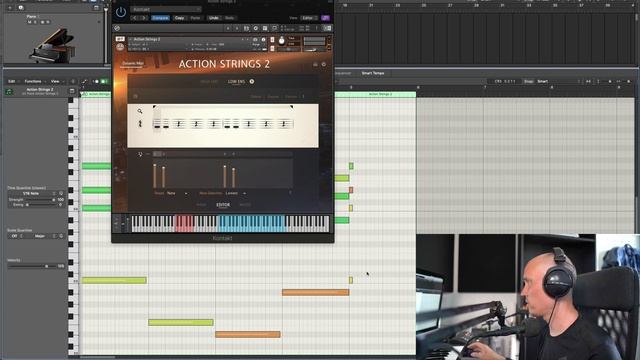Click the piano roll tool selector icon

tap(84, 81)
